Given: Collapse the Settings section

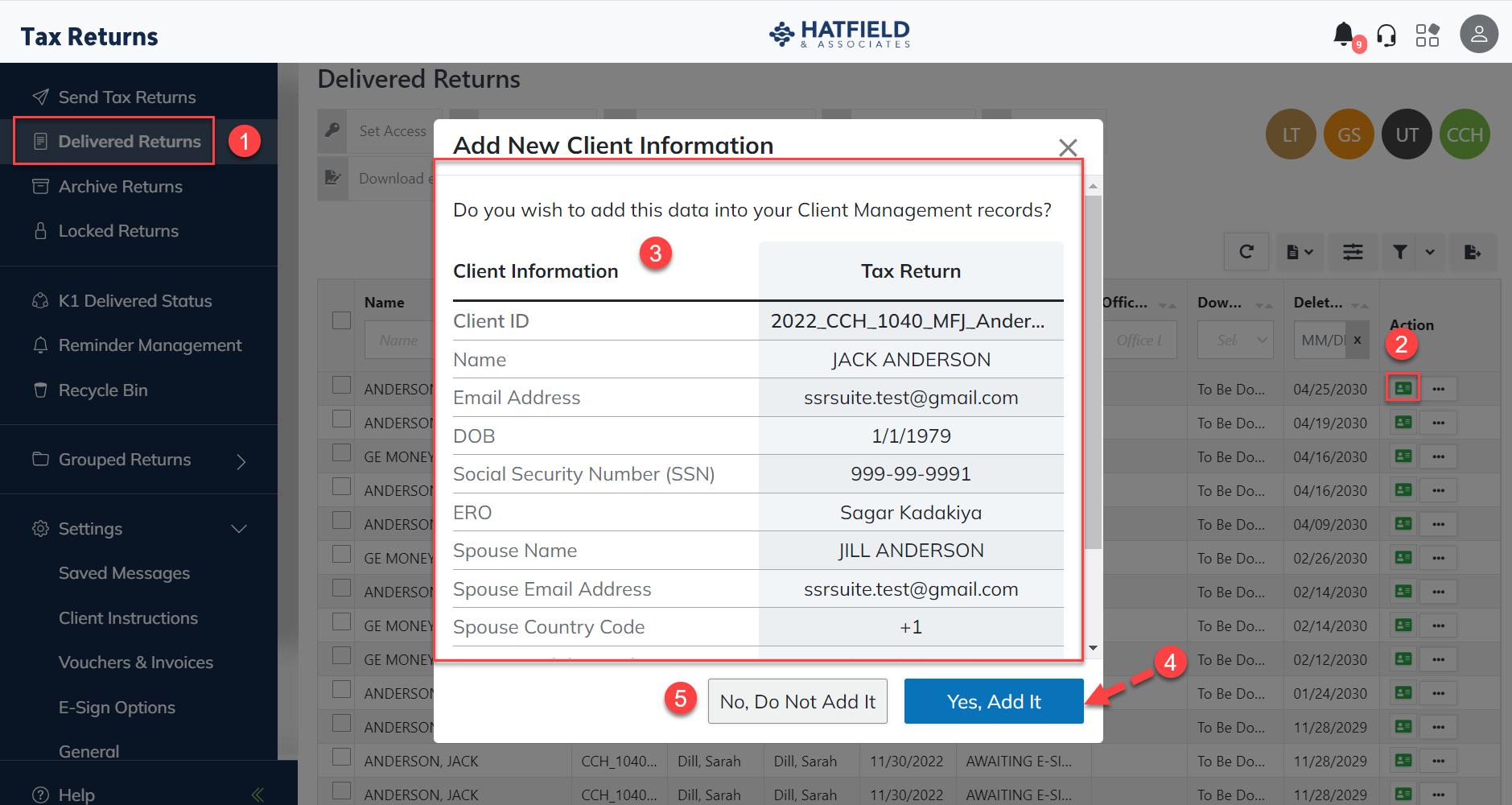Looking at the screenshot, I should (239, 529).
